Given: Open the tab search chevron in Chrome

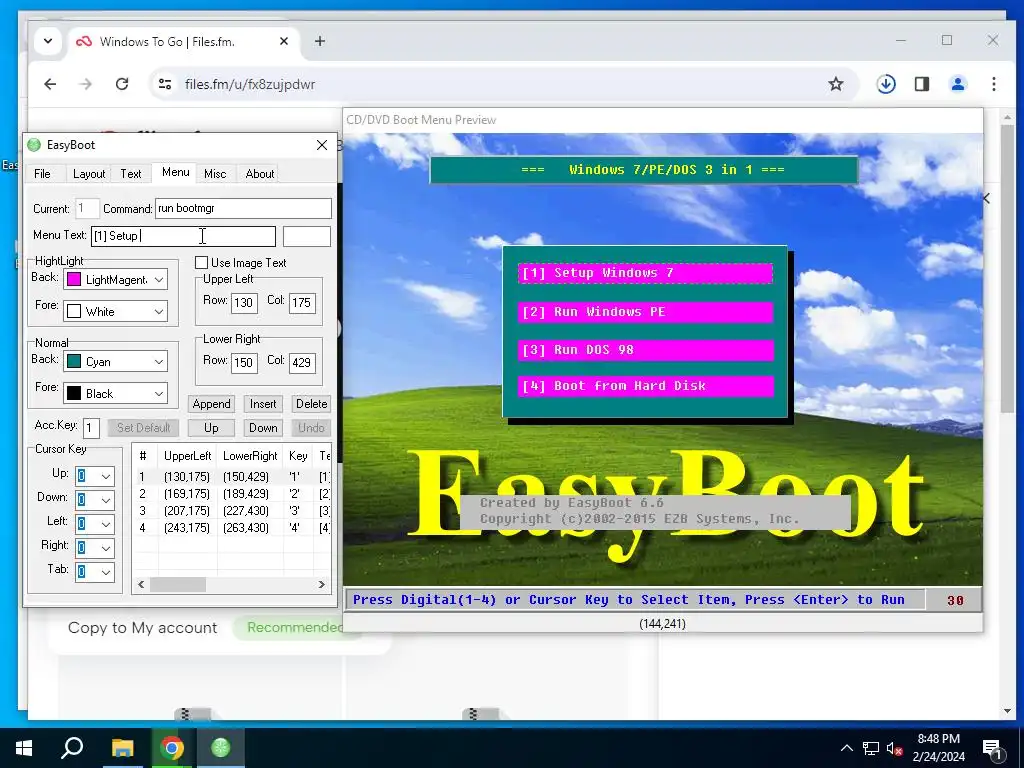Looking at the screenshot, I should [48, 41].
